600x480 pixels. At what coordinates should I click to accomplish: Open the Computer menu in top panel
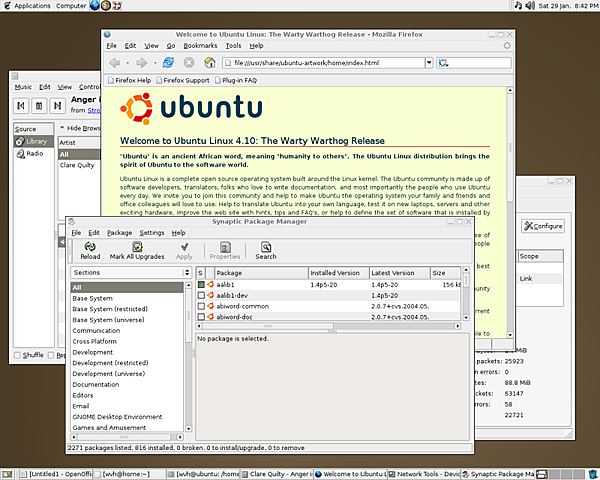point(71,5)
